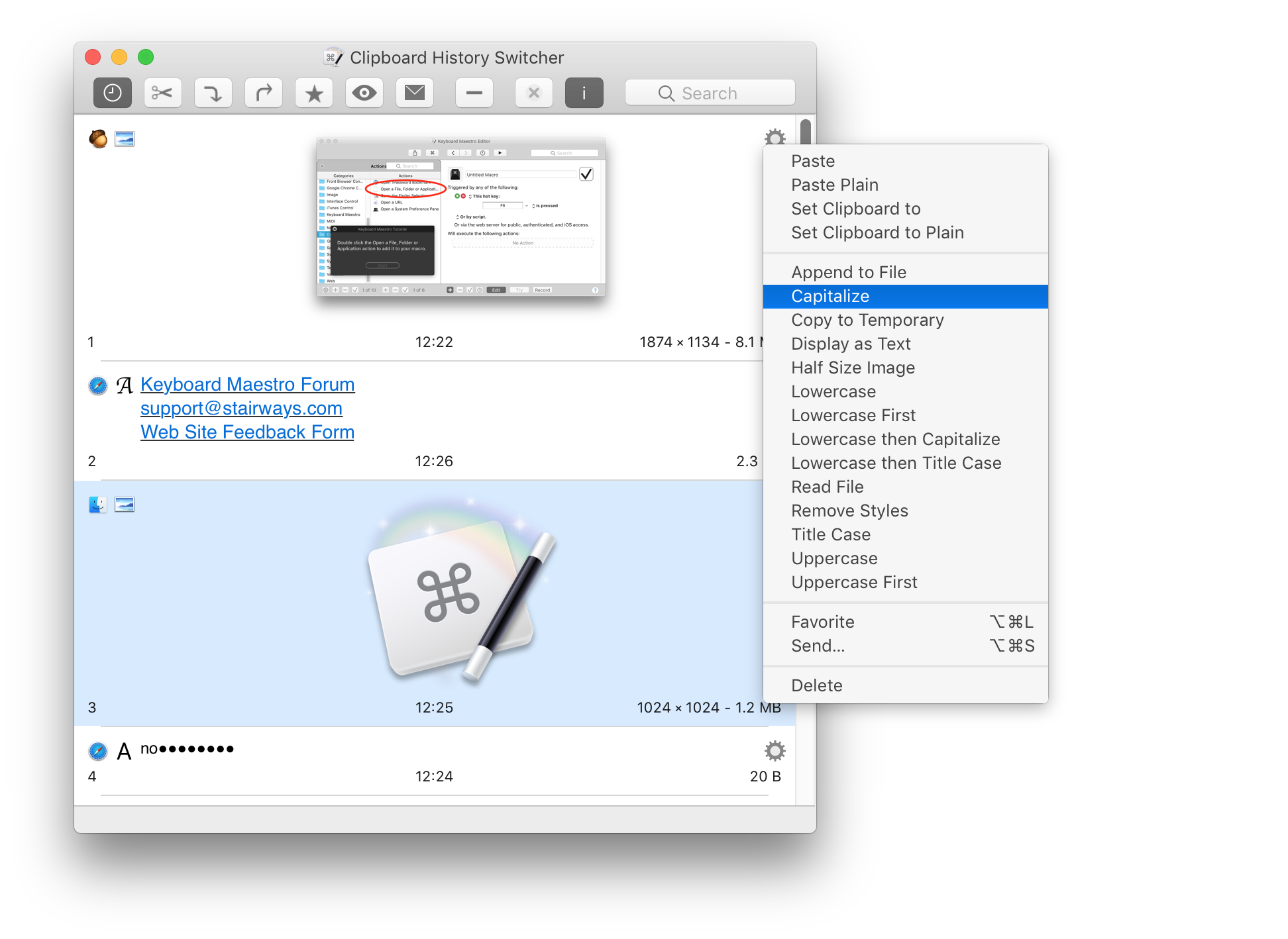Click the scissors cut toolbar icon

click(x=162, y=93)
